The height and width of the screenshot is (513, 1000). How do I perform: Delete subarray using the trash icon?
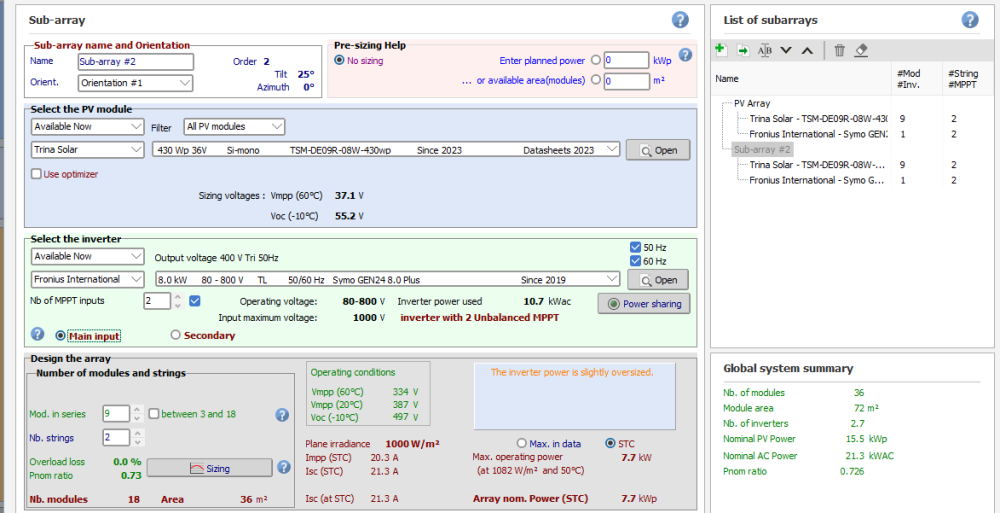[x=839, y=50]
